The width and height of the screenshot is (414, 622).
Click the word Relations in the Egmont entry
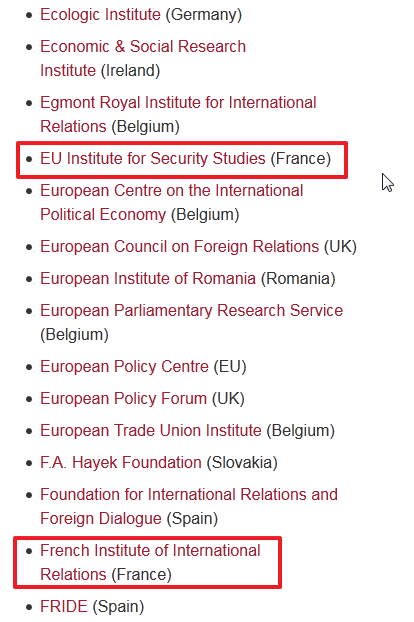coord(73,127)
